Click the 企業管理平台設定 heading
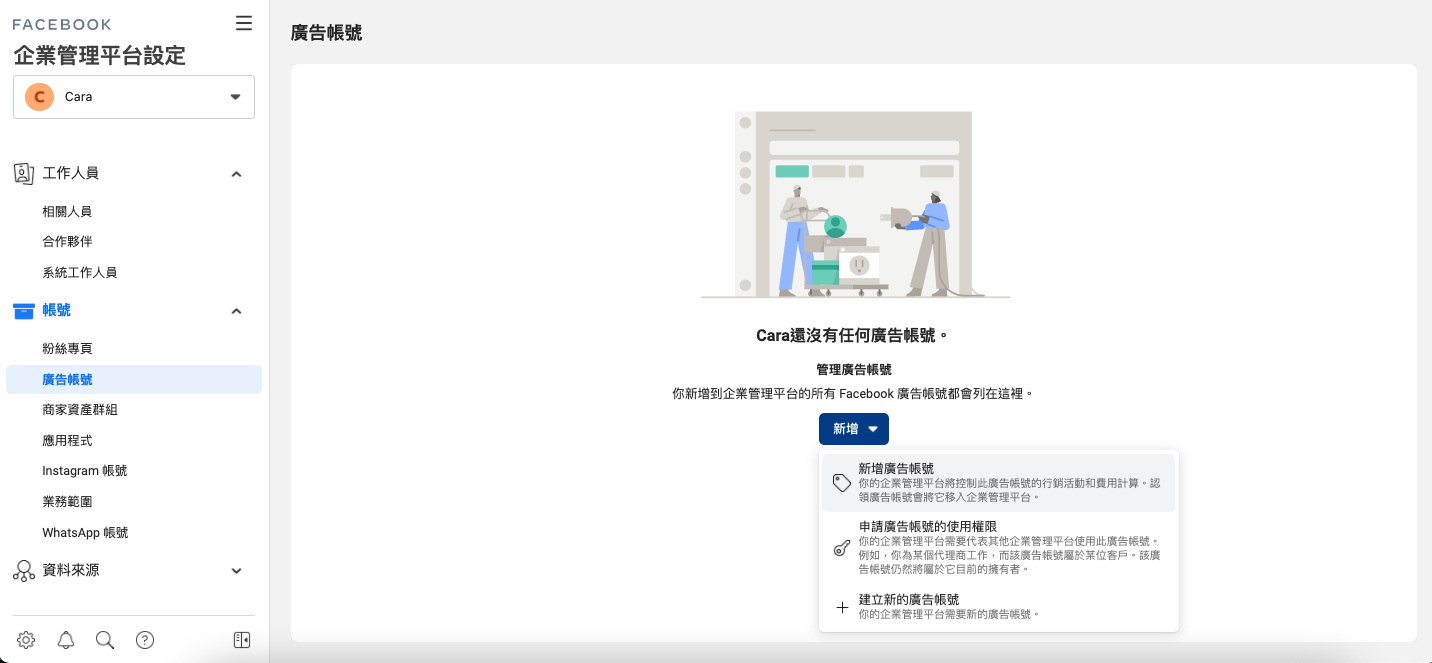The width and height of the screenshot is (1432, 663). point(100,55)
